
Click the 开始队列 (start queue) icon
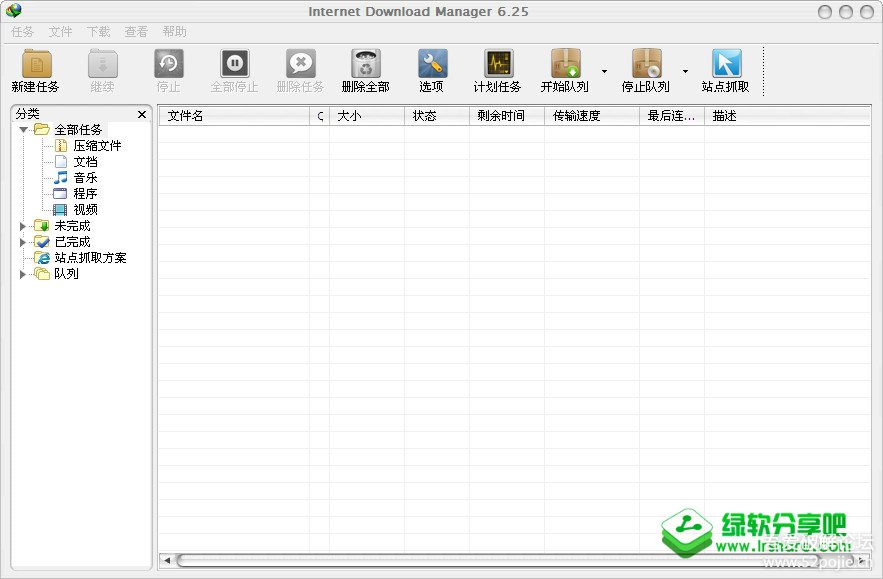[x=565, y=68]
